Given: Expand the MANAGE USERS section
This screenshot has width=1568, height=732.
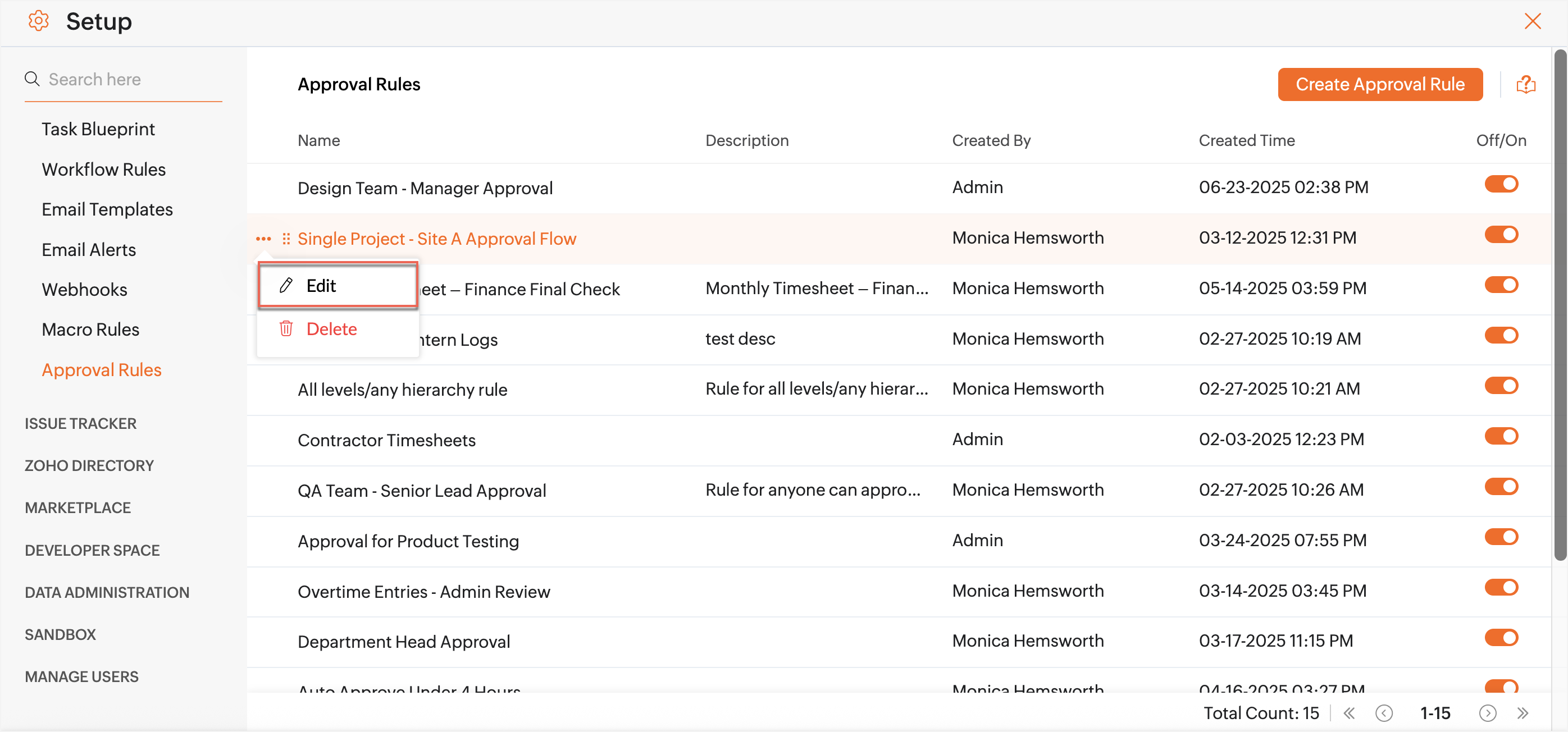Looking at the screenshot, I should [x=81, y=676].
